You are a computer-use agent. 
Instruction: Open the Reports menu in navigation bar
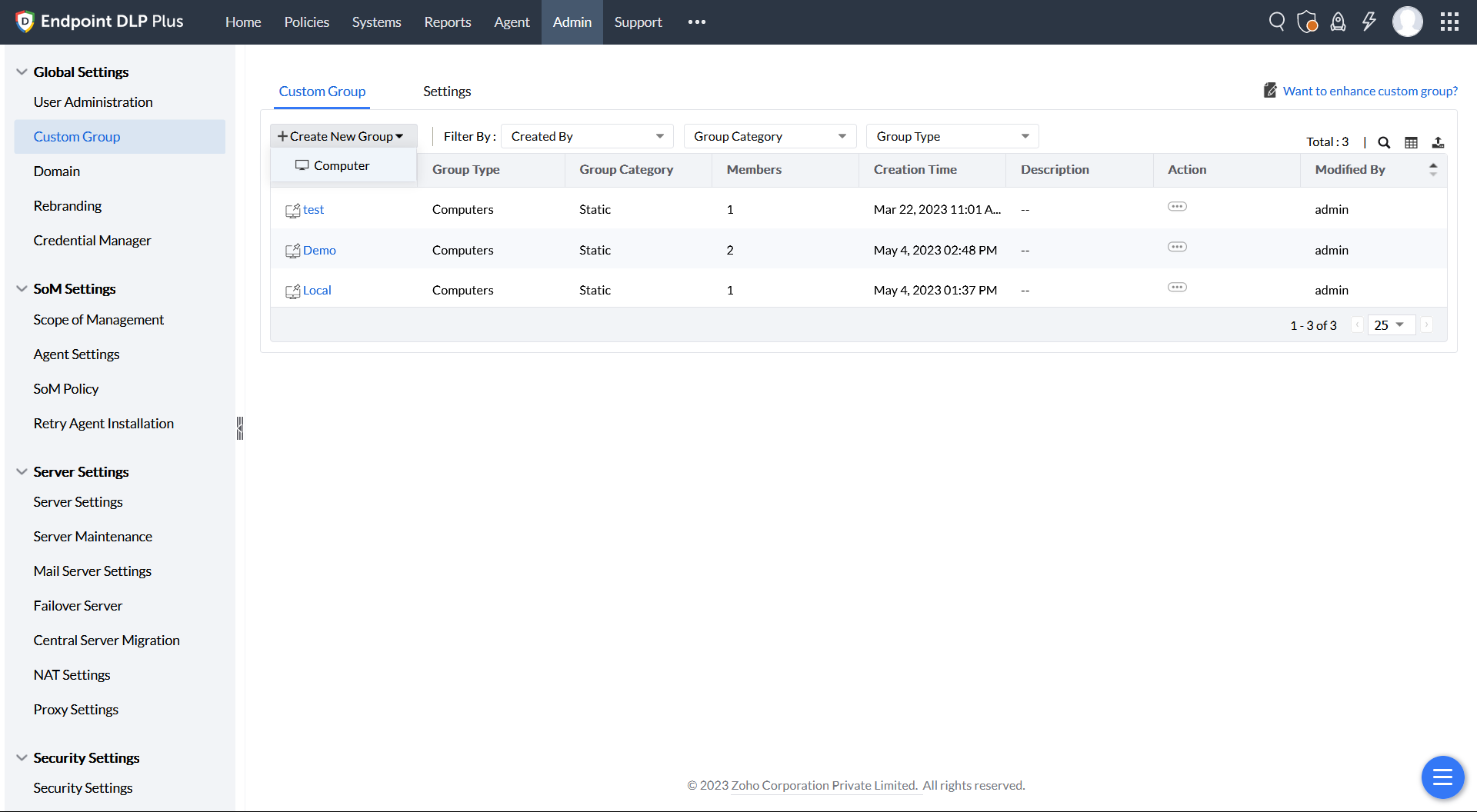(x=448, y=22)
